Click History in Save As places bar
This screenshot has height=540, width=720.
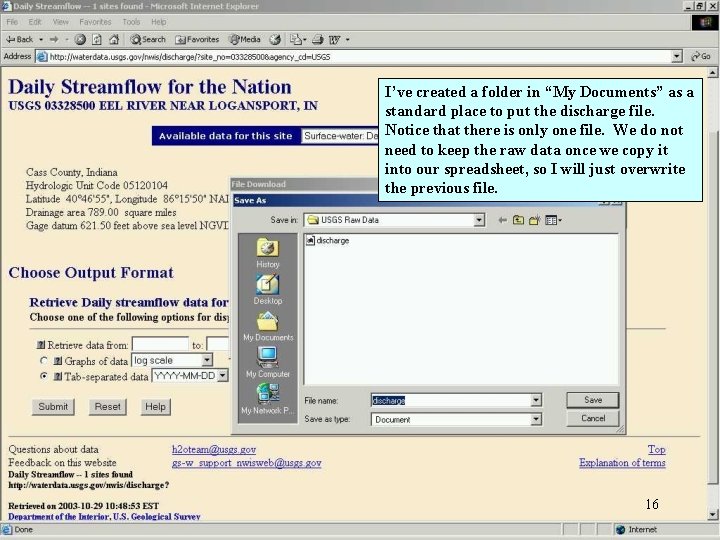268,253
